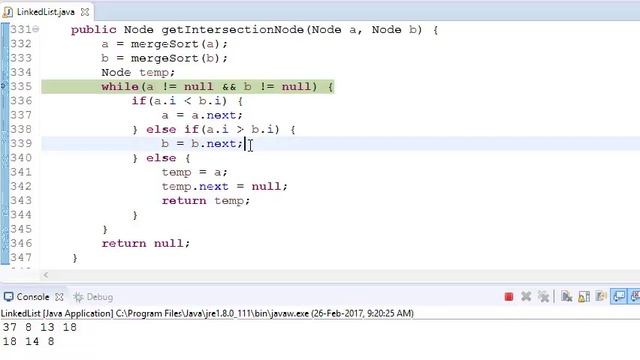
Task: Click the LinkedList [Java Application] launch description
Action: click(x=207, y=313)
